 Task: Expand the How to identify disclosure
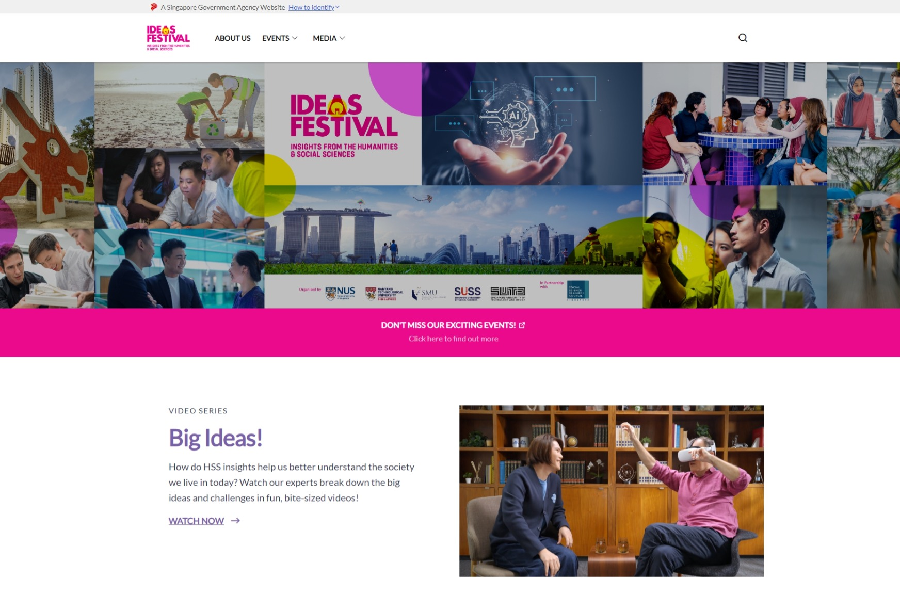coord(313,7)
